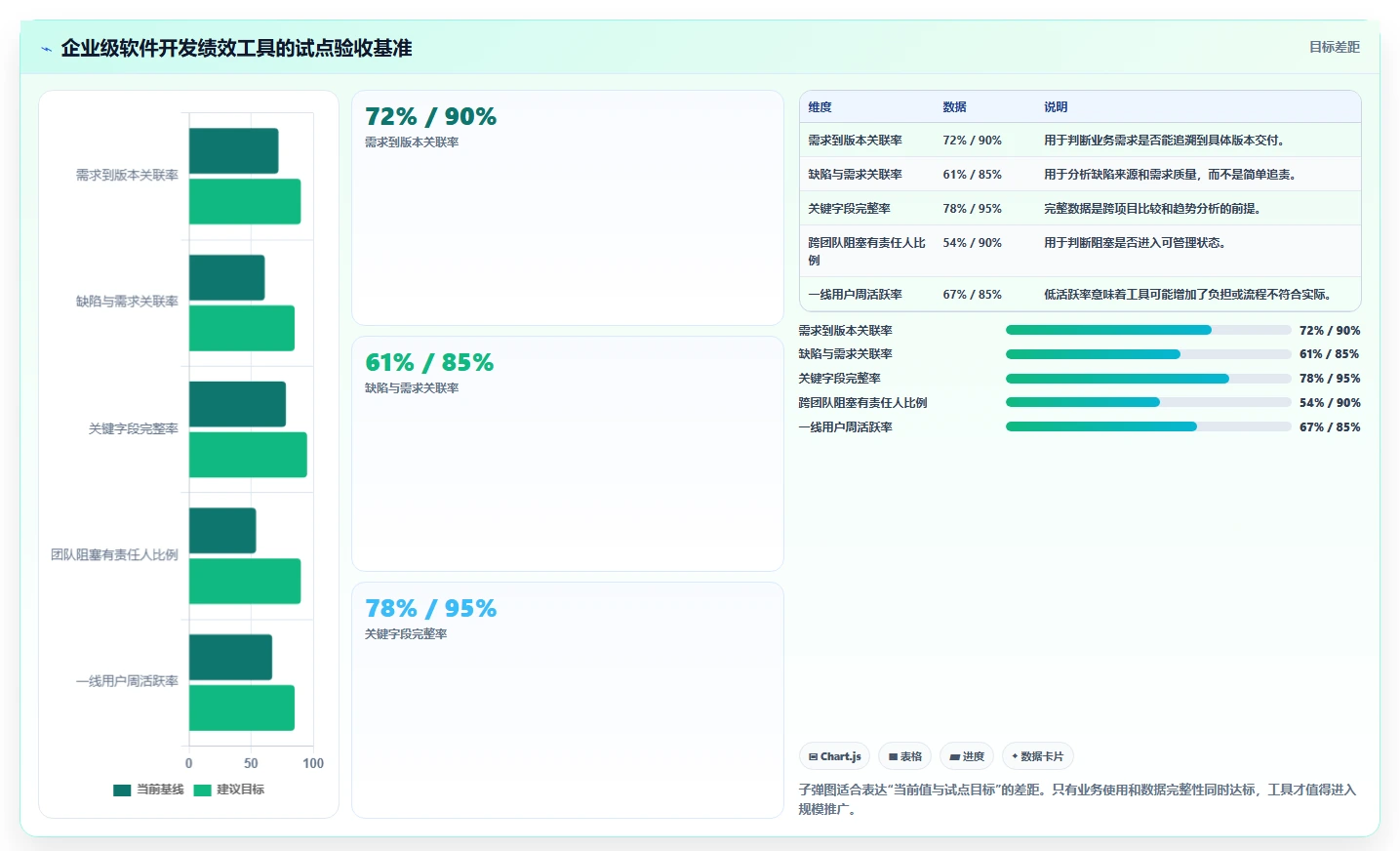Open the 61% / 85% data card
This screenshot has height=851, width=1400.
tap(568, 454)
